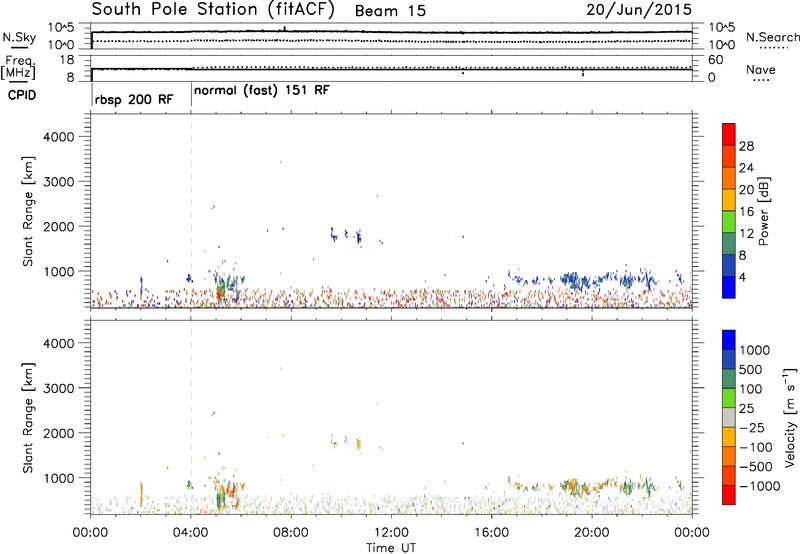Image resolution: width=800 pixels, height=554 pixels.
Task: Click the Velocity segment between -1000 and -500
Action: tap(729, 475)
